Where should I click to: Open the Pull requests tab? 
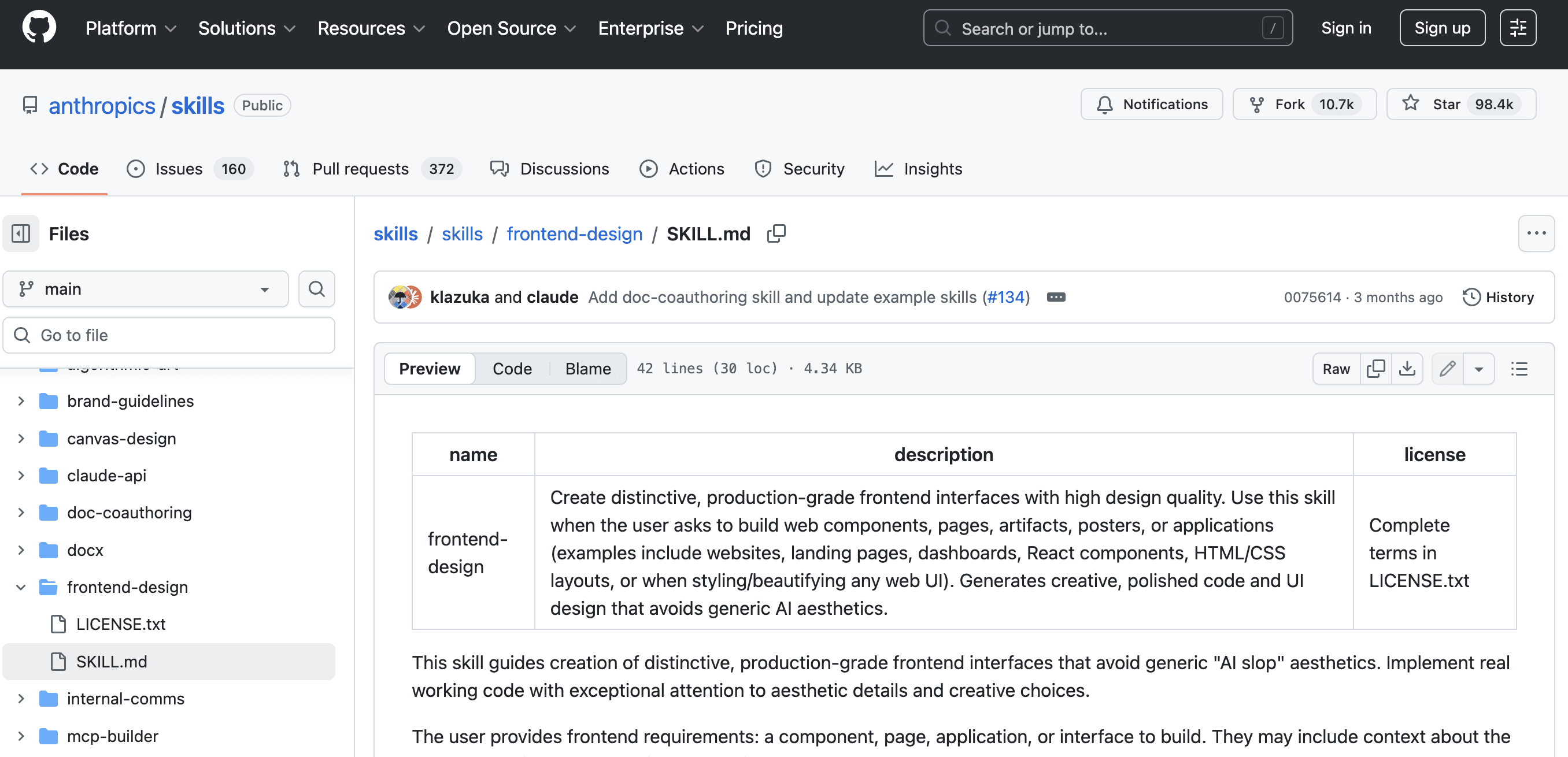tap(360, 169)
